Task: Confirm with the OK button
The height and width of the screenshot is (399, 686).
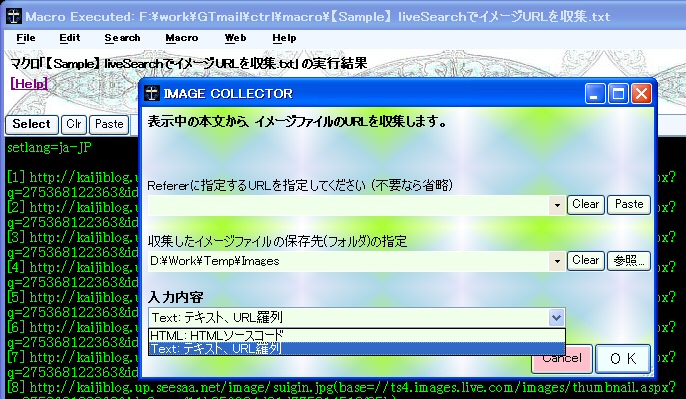Action: pyautogui.click(x=623, y=359)
